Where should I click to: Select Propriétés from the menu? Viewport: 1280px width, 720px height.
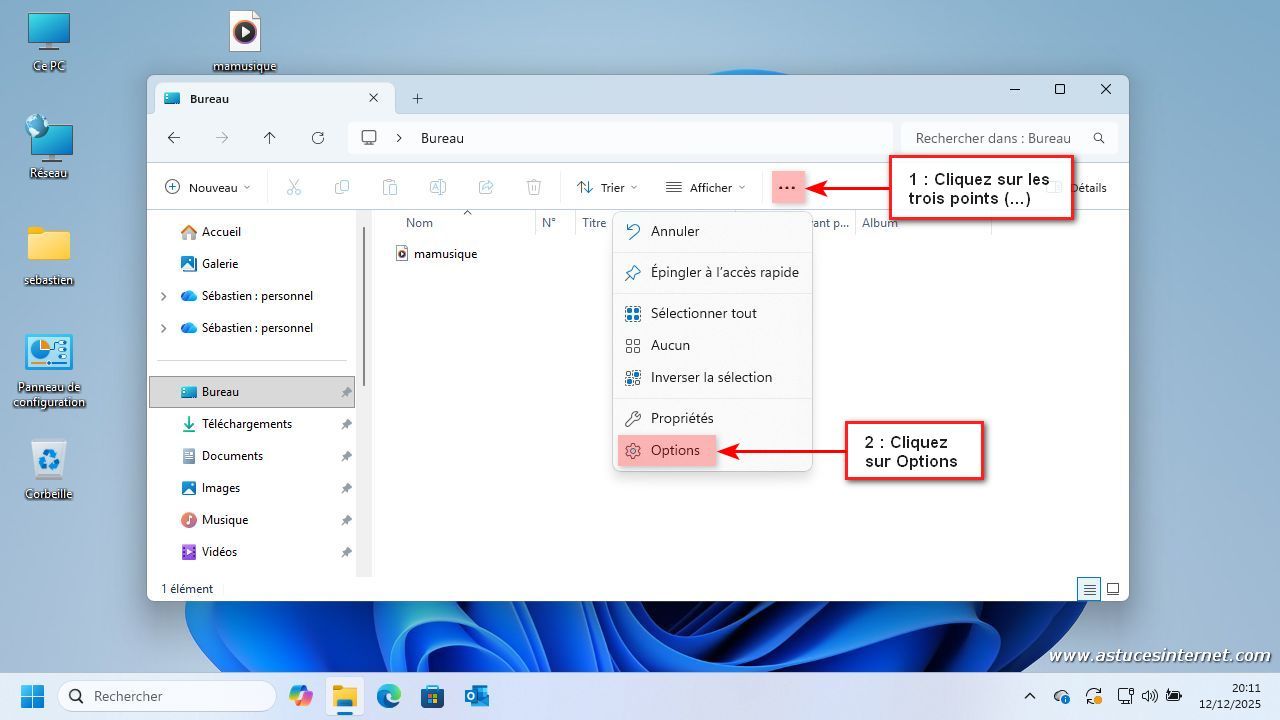(x=681, y=418)
